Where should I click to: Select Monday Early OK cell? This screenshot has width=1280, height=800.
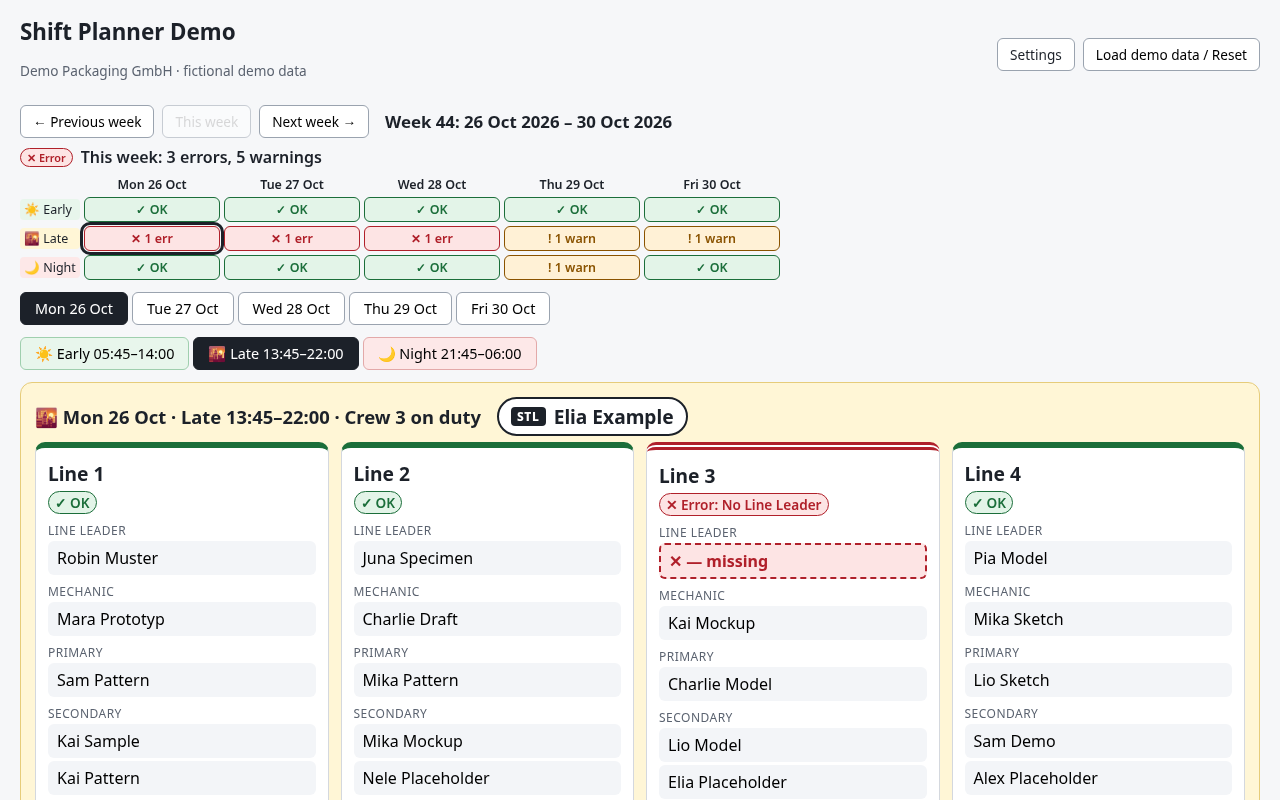coord(152,210)
